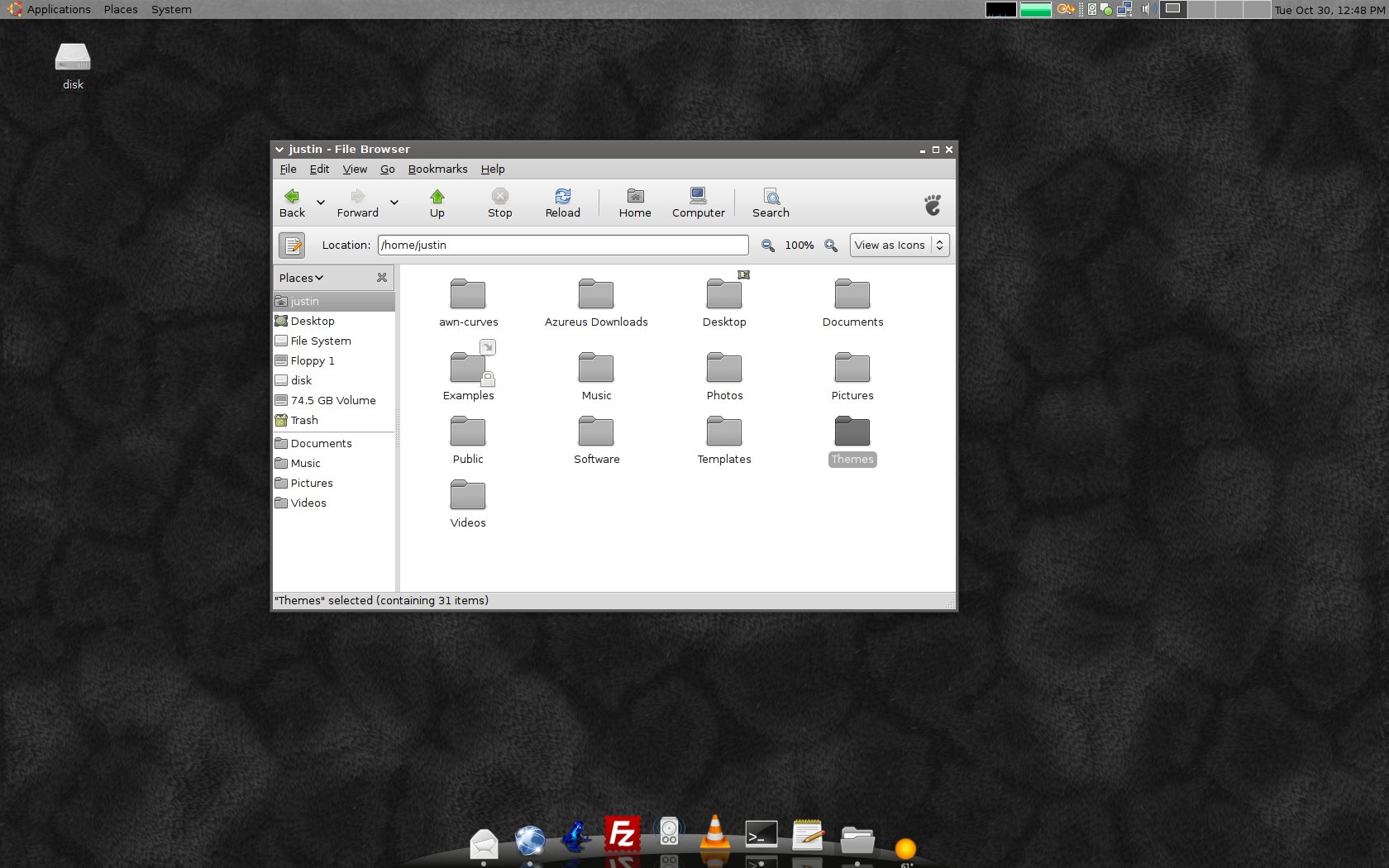Screen dimensions: 1389x868
Task: Click the Stop loading toolbar icon
Action: coord(500,203)
